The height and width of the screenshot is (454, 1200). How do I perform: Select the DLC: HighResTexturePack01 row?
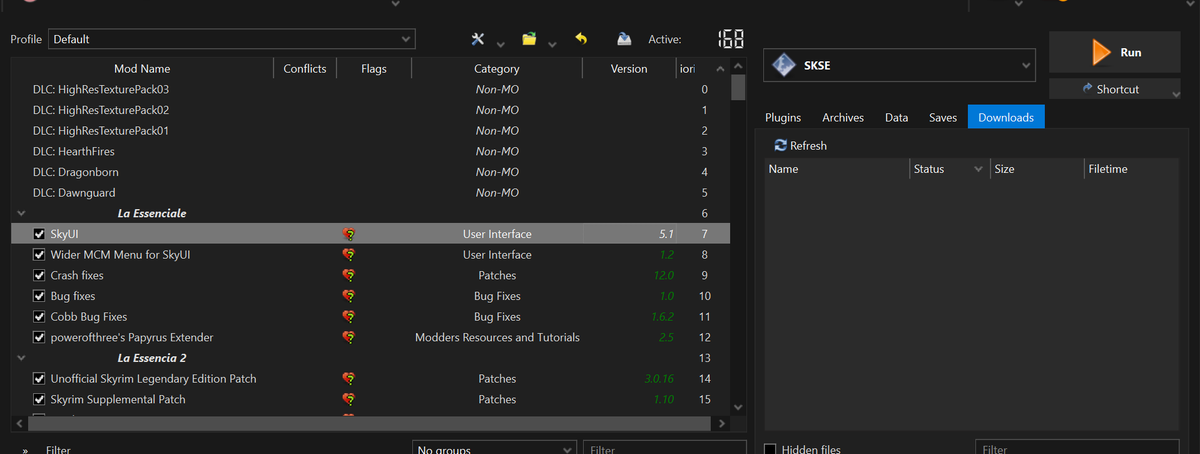pyautogui.click(x=371, y=131)
